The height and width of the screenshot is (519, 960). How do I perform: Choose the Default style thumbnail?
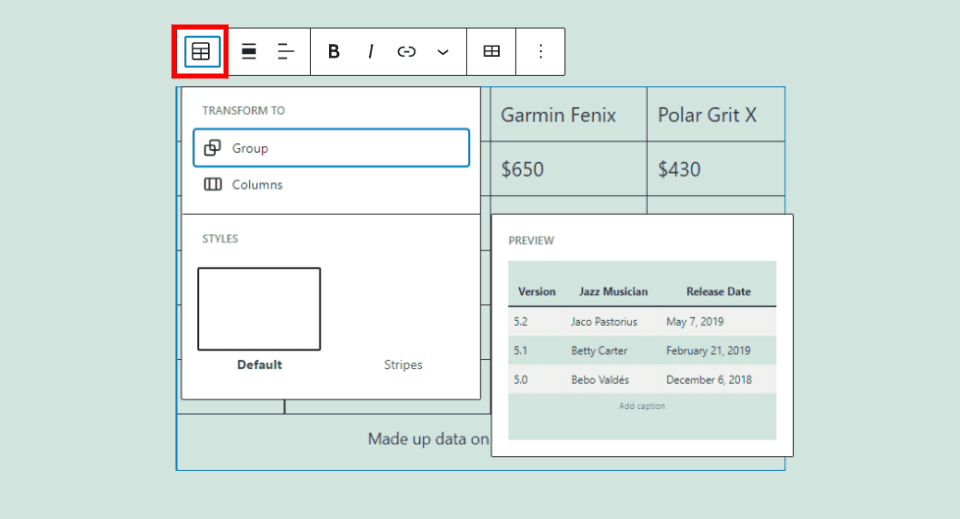click(x=259, y=309)
